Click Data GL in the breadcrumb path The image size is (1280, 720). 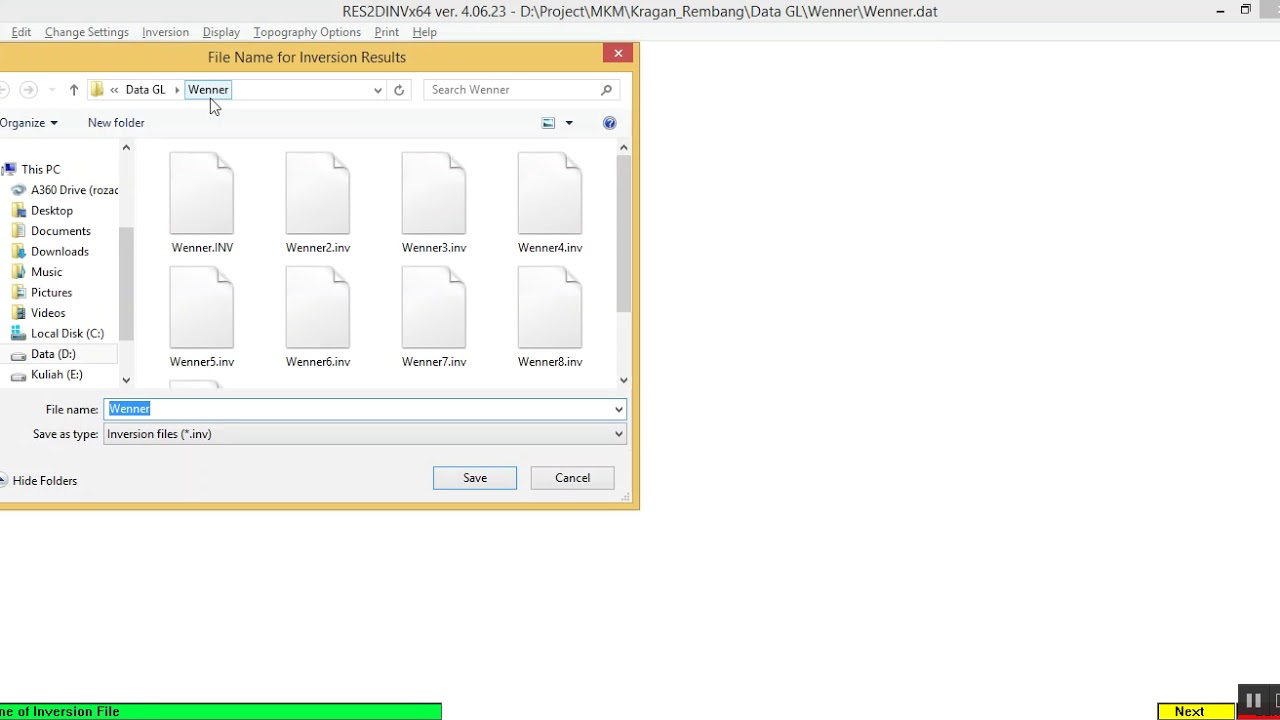(x=146, y=90)
